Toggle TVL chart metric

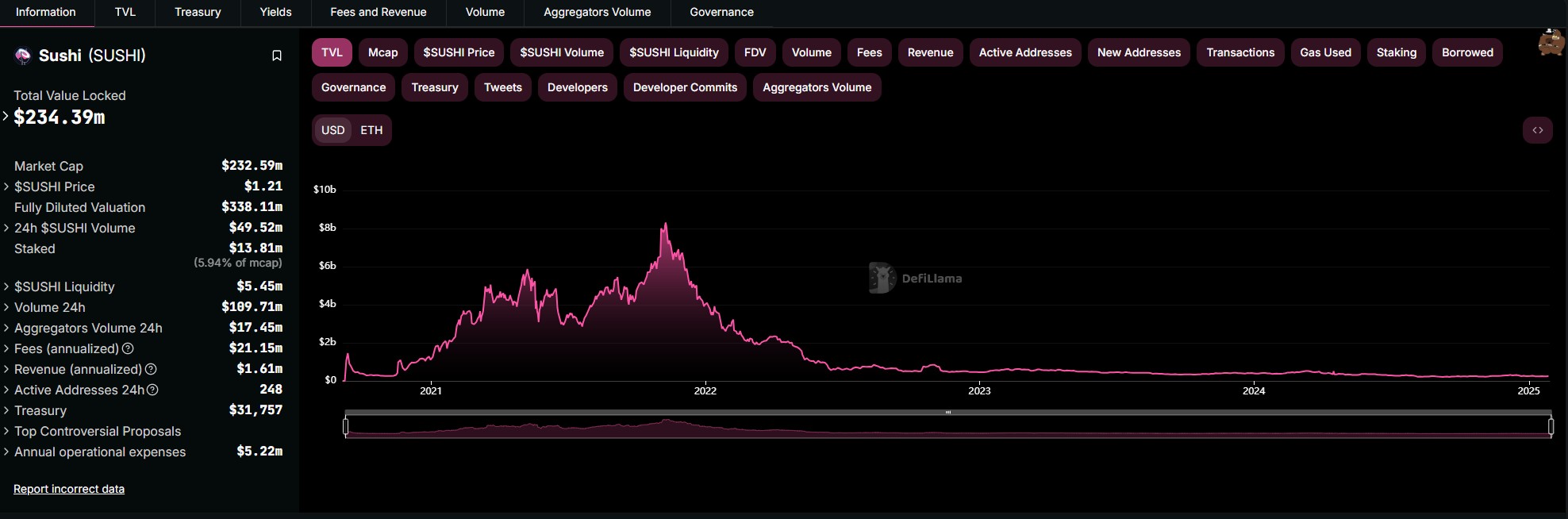[332, 52]
